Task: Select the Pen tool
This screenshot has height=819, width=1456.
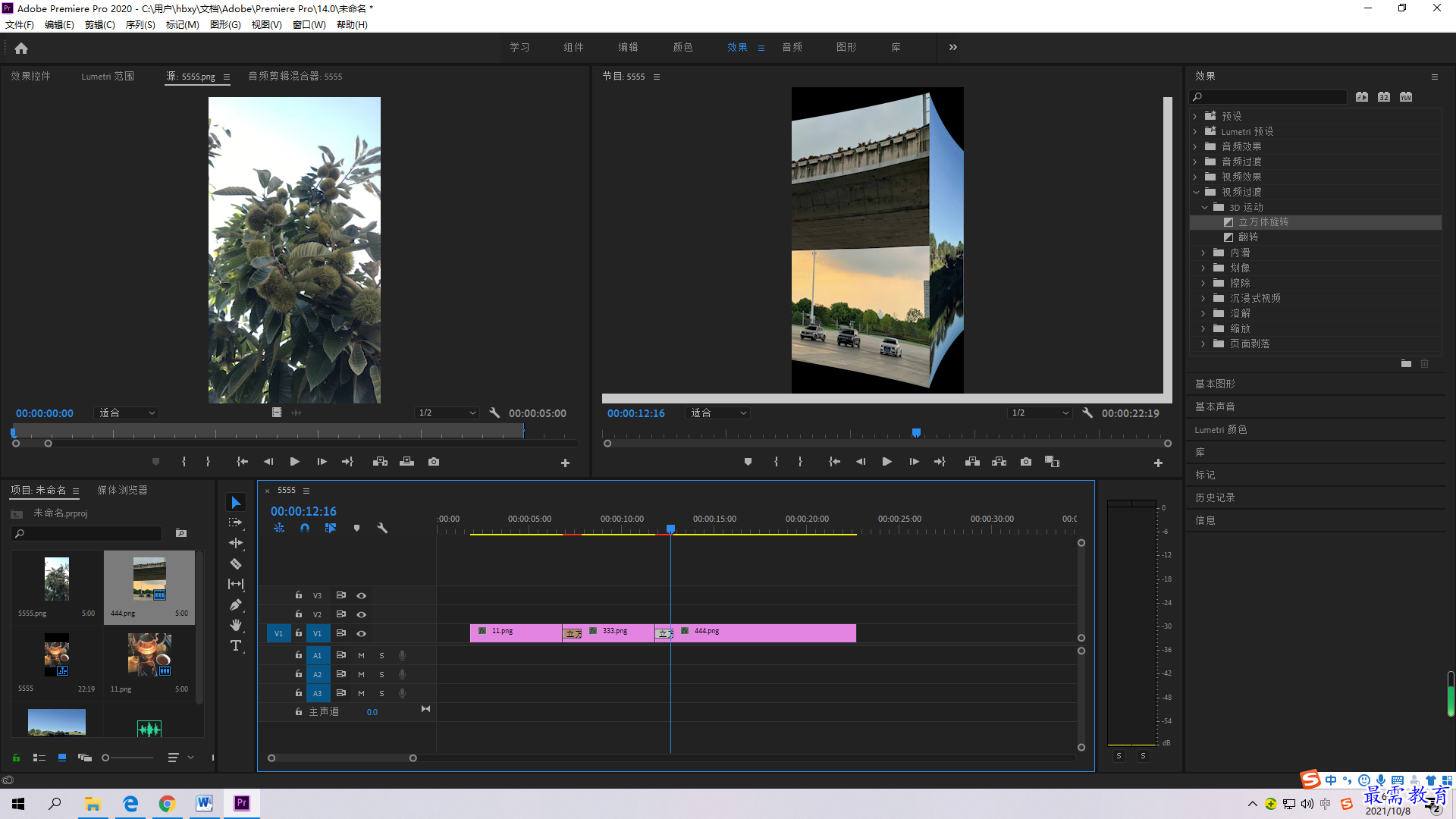Action: tap(236, 604)
